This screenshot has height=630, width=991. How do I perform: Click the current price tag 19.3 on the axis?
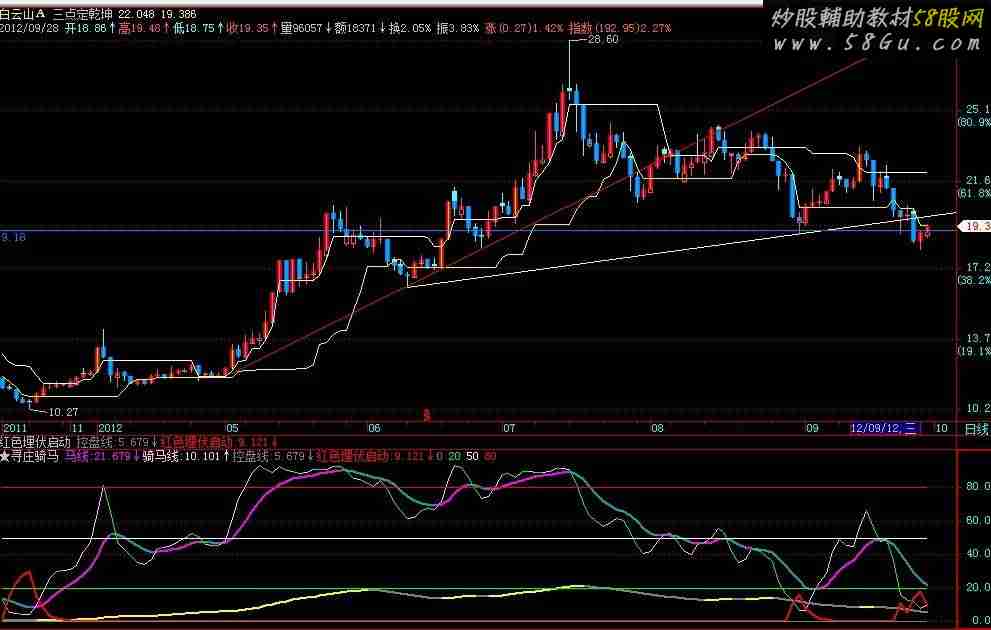point(975,226)
